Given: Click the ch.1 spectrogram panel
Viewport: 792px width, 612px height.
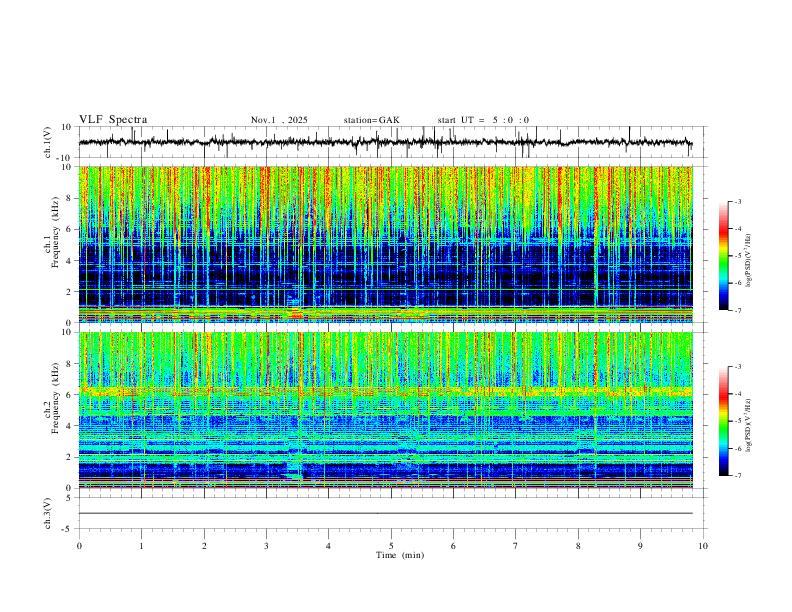Looking at the screenshot, I should pyautogui.click(x=385, y=244).
